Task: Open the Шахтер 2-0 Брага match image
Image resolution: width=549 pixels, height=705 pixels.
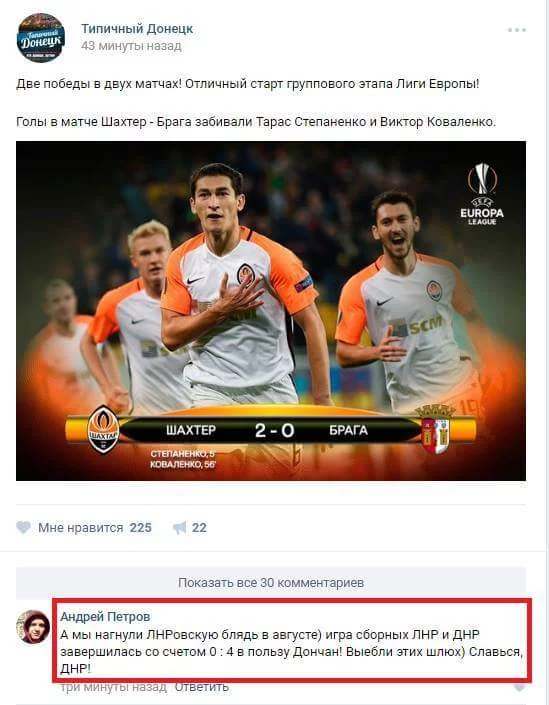Action: pyautogui.click(x=271, y=311)
